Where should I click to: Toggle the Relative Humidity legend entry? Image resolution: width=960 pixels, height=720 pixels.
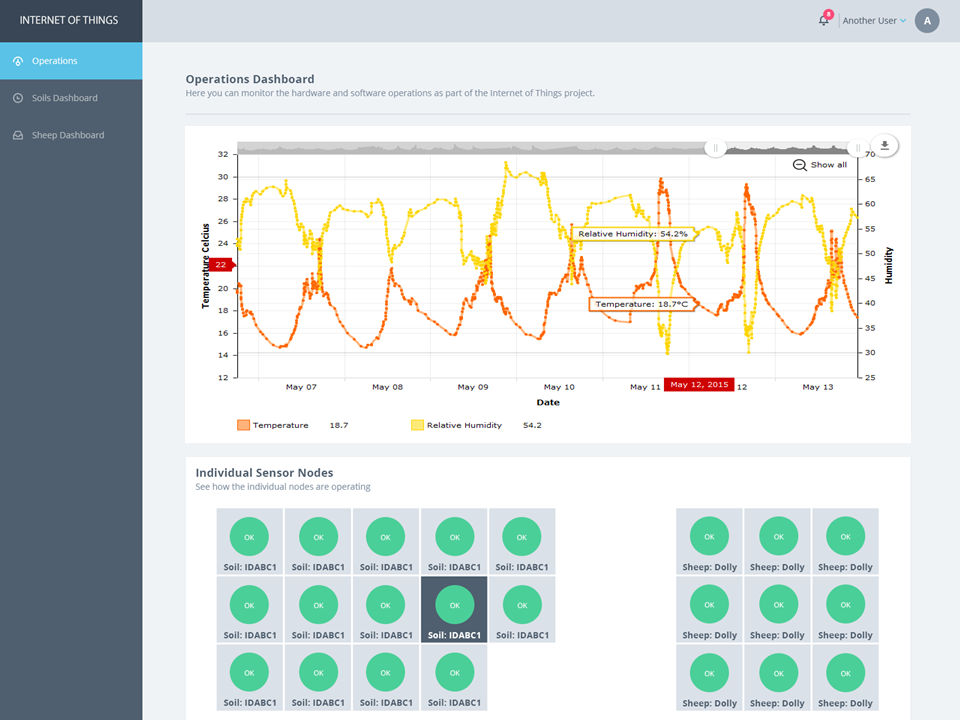(457, 425)
